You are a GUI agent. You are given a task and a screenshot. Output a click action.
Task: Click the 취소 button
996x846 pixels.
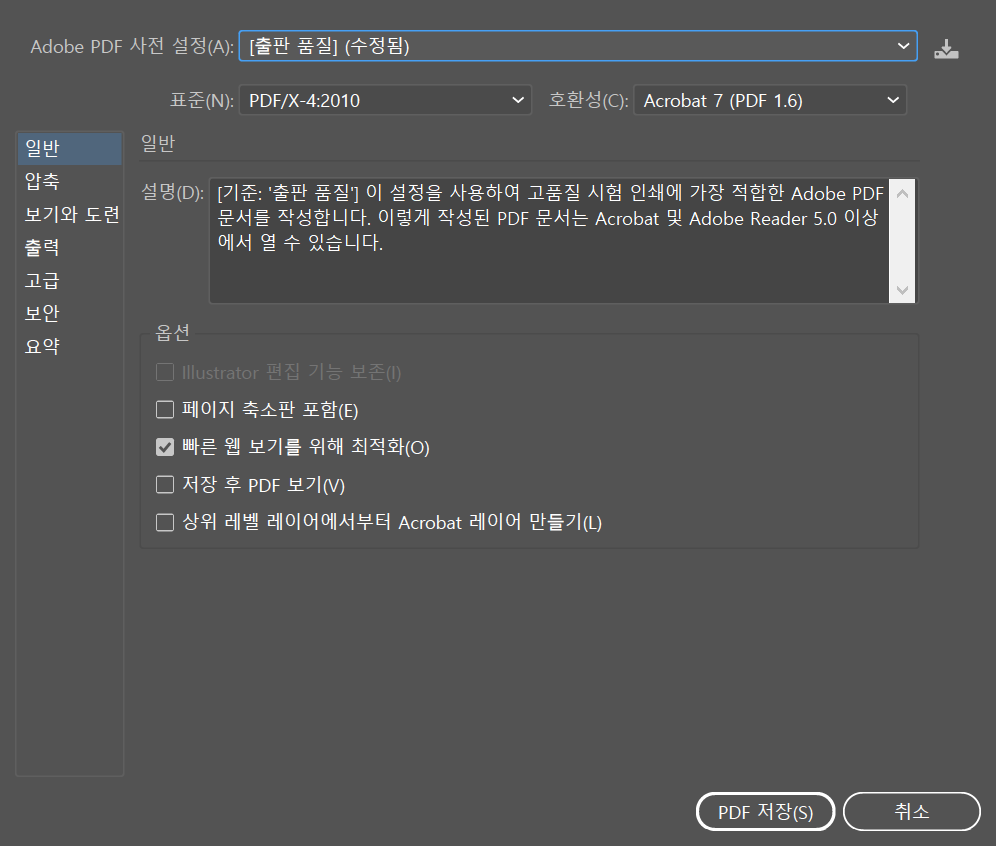pyautogui.click(x=912, y=812)
